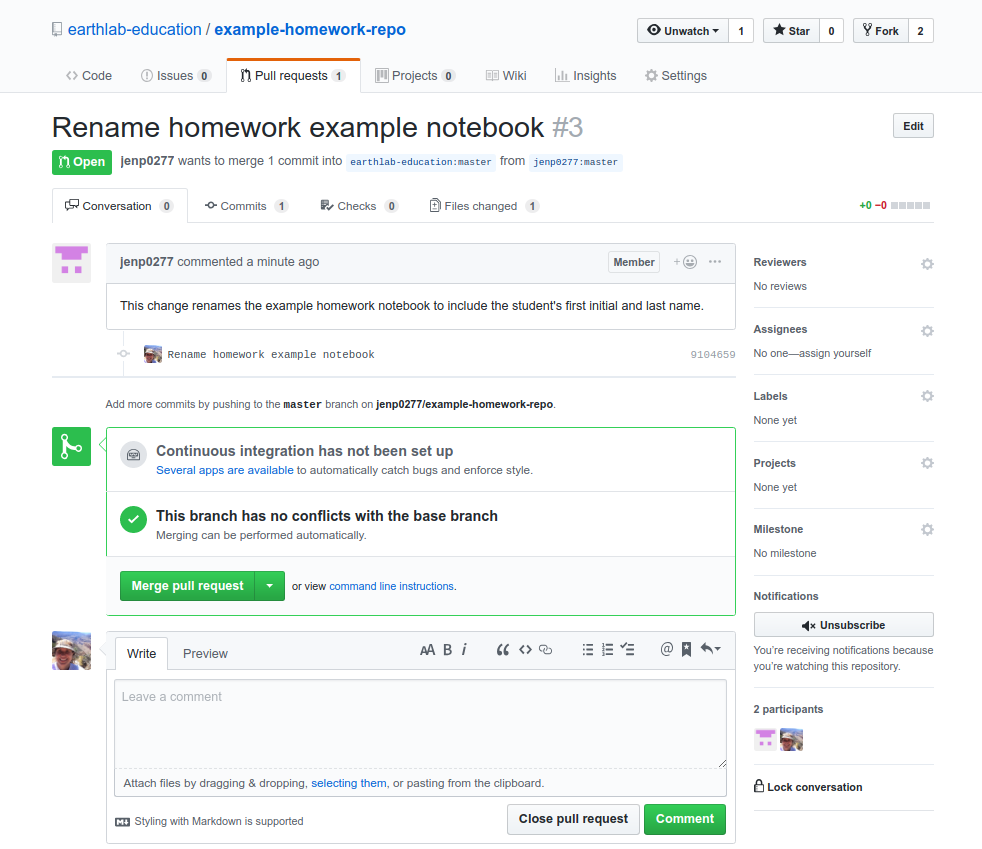Open saved replies arrow dropdown
The height and width of the screenshot is (849, 982).
click(711, 649)
